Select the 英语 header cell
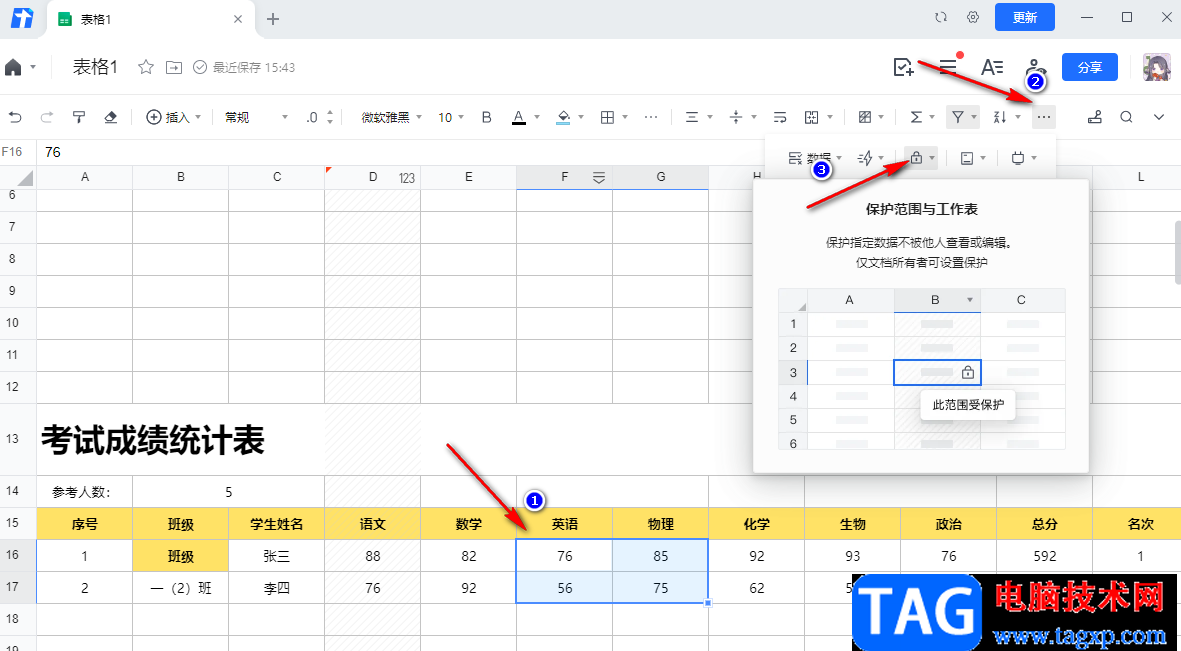The image size is (1181, 651). click(564, 524)
